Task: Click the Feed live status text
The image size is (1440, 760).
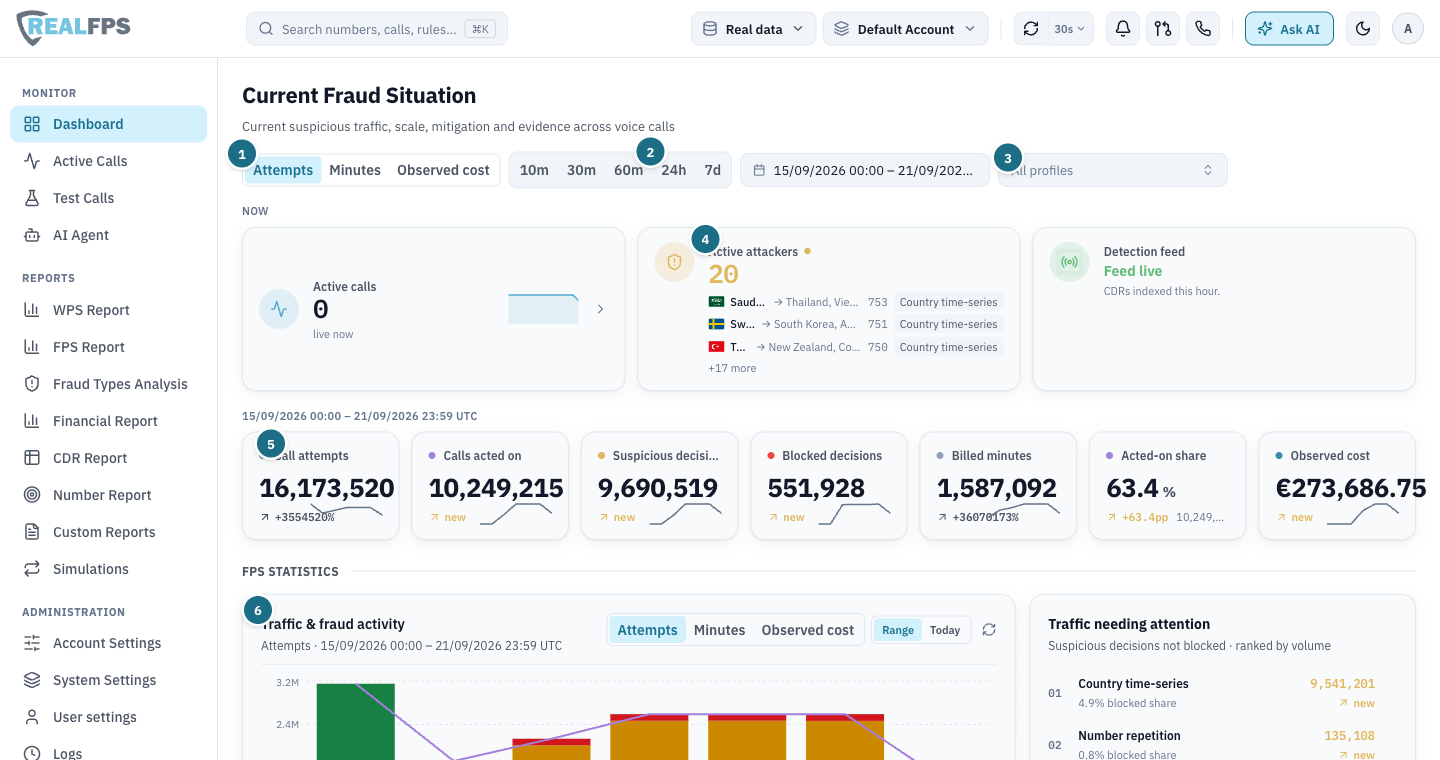Action: (1133, 271)
